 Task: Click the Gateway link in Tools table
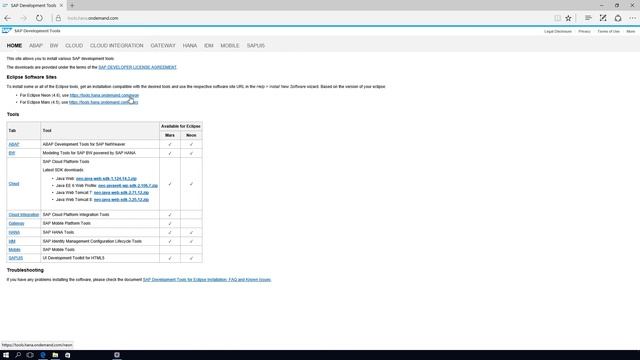(x=16, y=224)
